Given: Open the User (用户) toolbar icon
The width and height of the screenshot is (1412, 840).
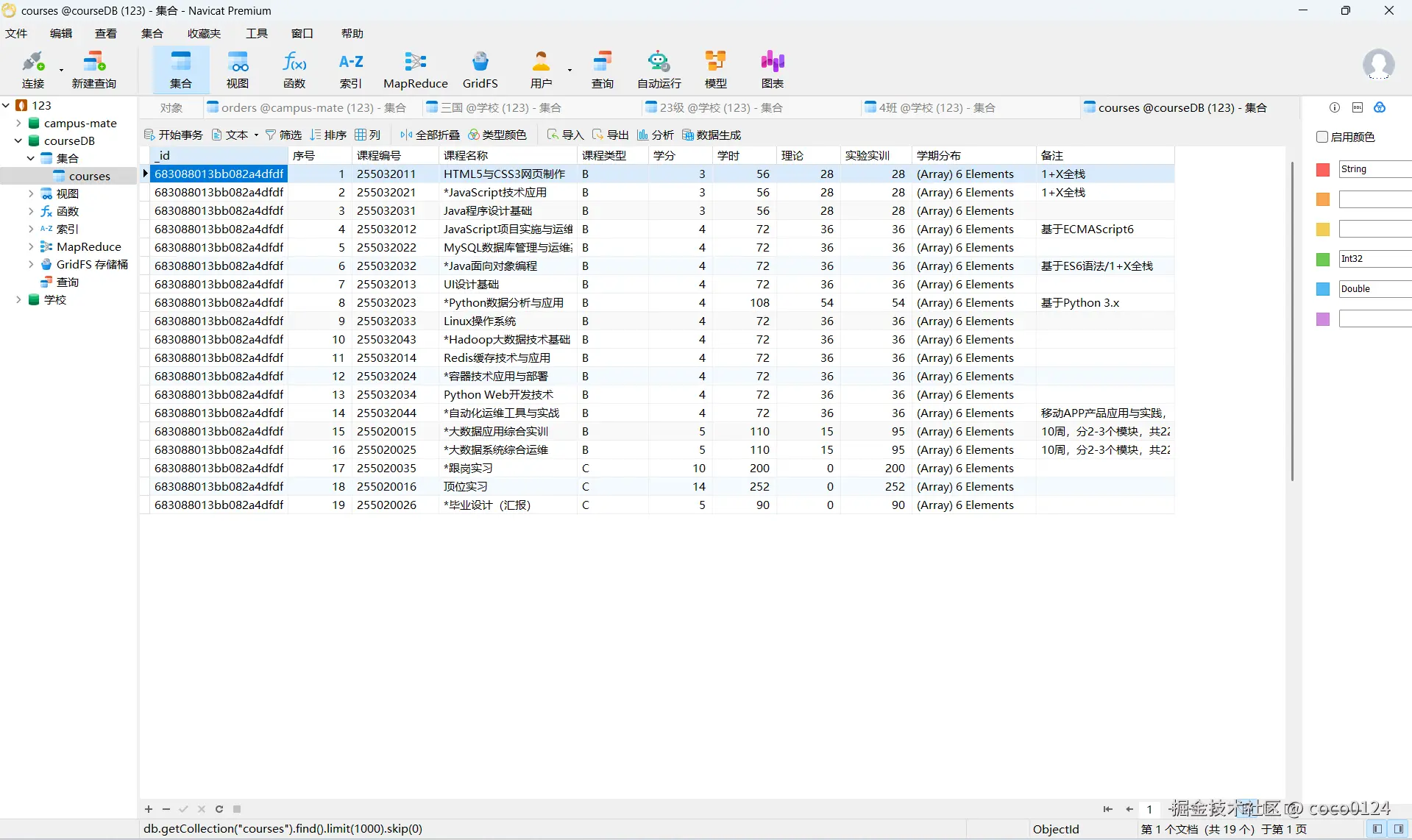Looking at the screenshot, I should 542,70.
